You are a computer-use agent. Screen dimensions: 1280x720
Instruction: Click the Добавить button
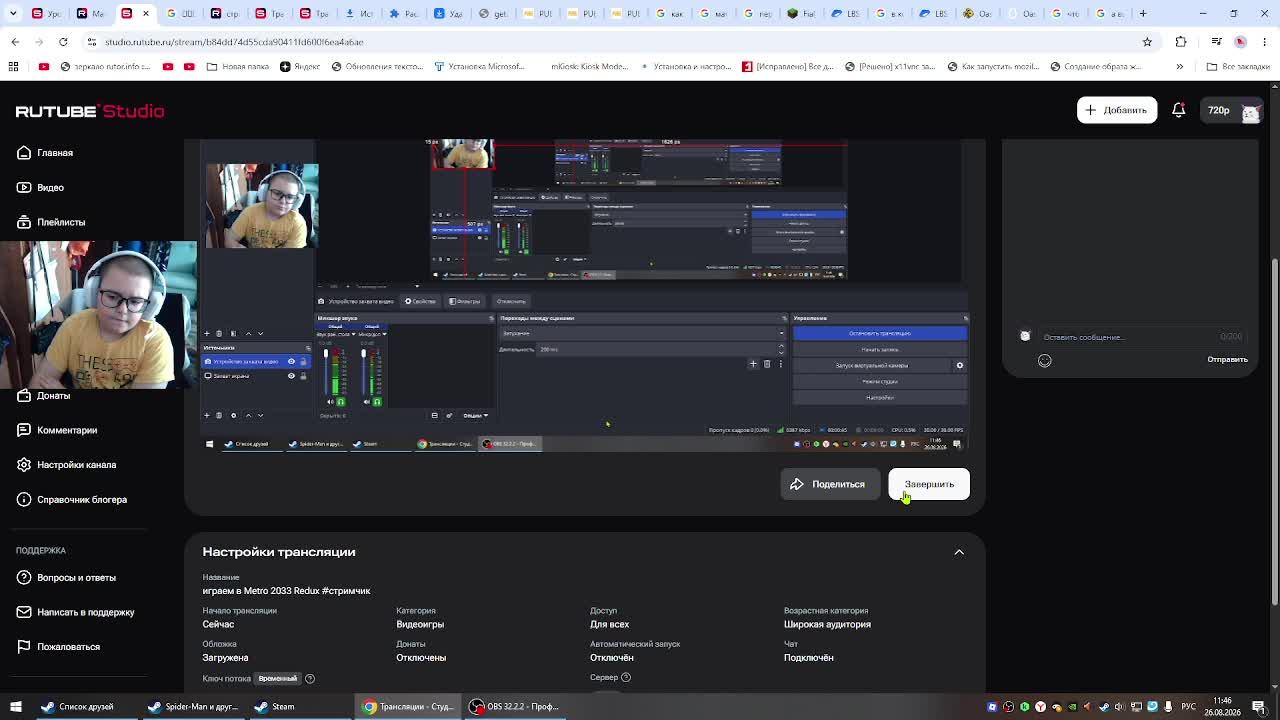(x=1117, y=110)
